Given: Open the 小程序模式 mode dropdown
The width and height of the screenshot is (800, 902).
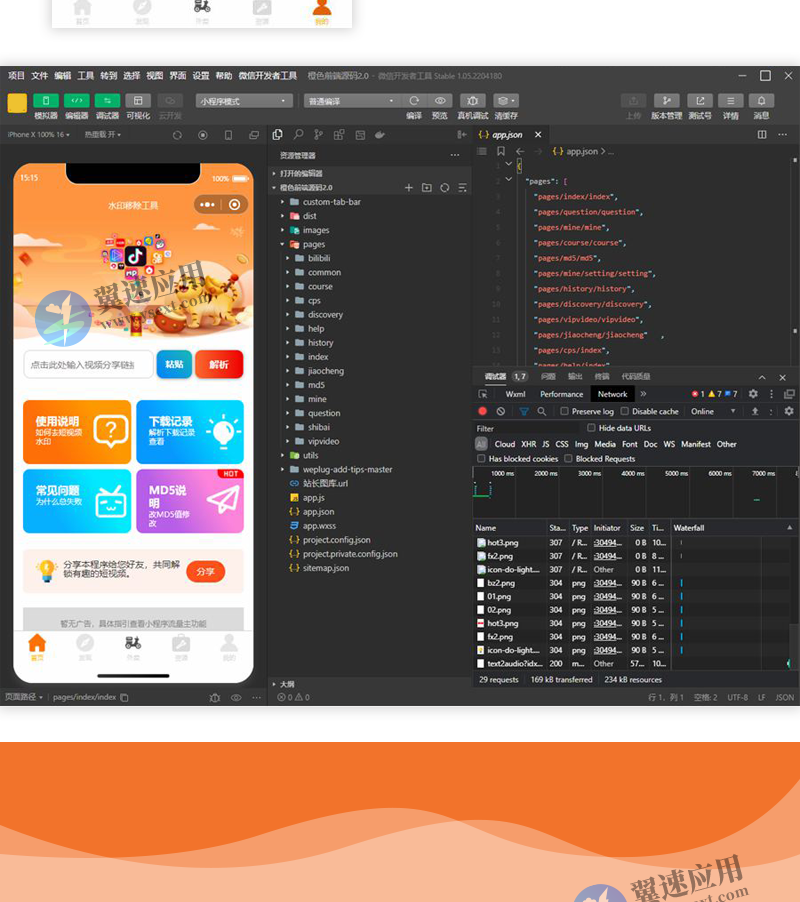Looking at the screenshot, I should 244,101.
